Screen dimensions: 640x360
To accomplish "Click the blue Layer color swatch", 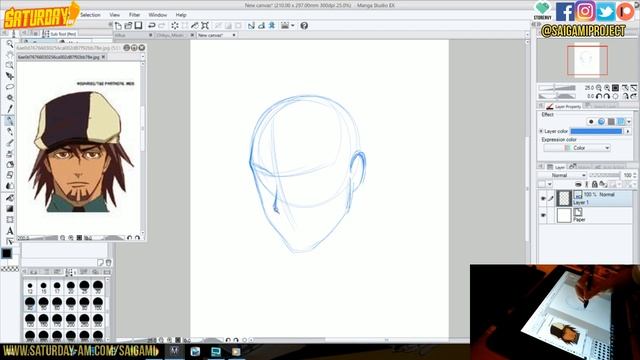I will point(596,131).
